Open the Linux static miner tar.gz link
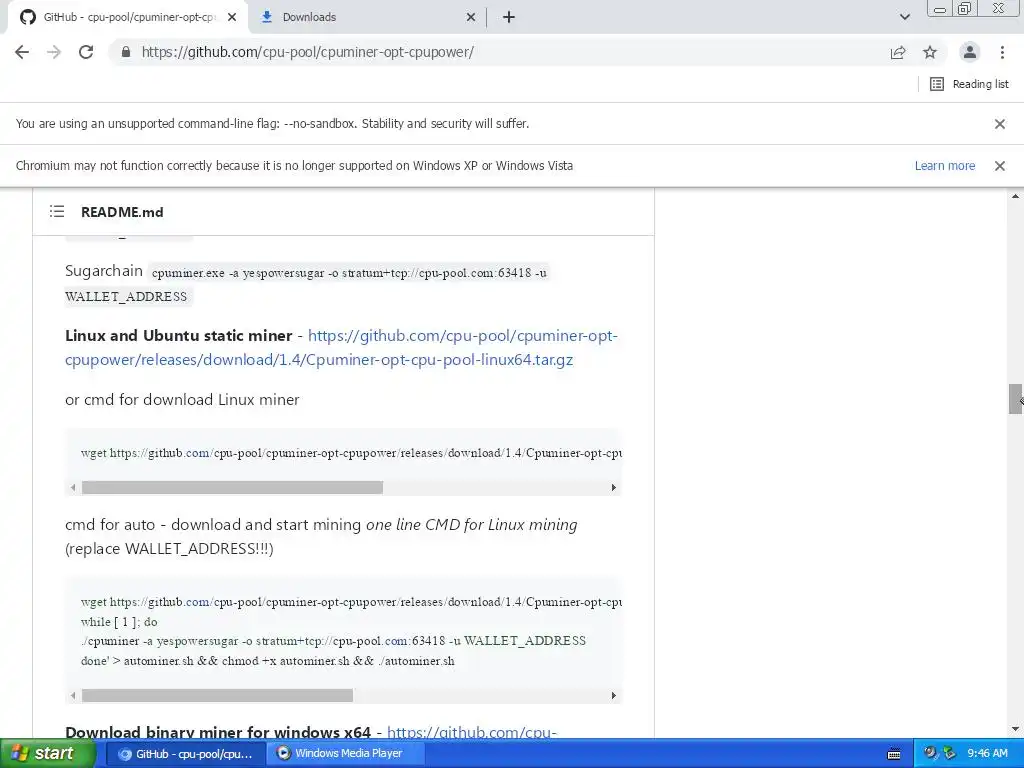 pyautogui.click(x=342, y=347)
